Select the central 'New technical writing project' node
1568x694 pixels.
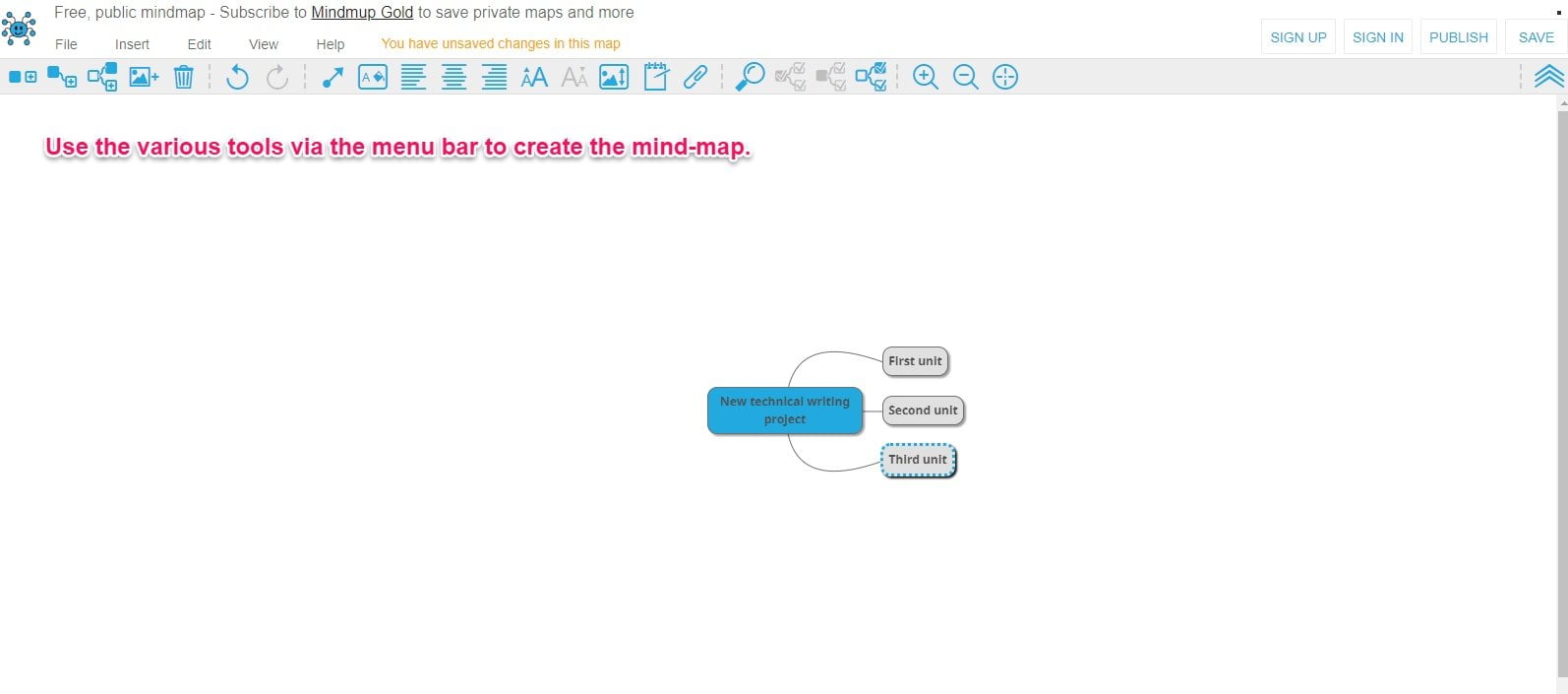[x=785, y=410]
